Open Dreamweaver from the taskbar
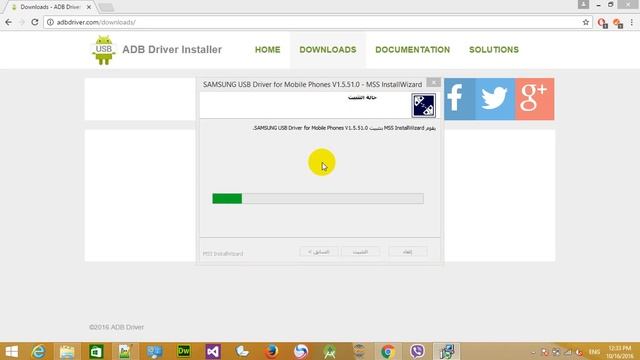Viewport: 640px width, 360px height. tap(184, 351)
